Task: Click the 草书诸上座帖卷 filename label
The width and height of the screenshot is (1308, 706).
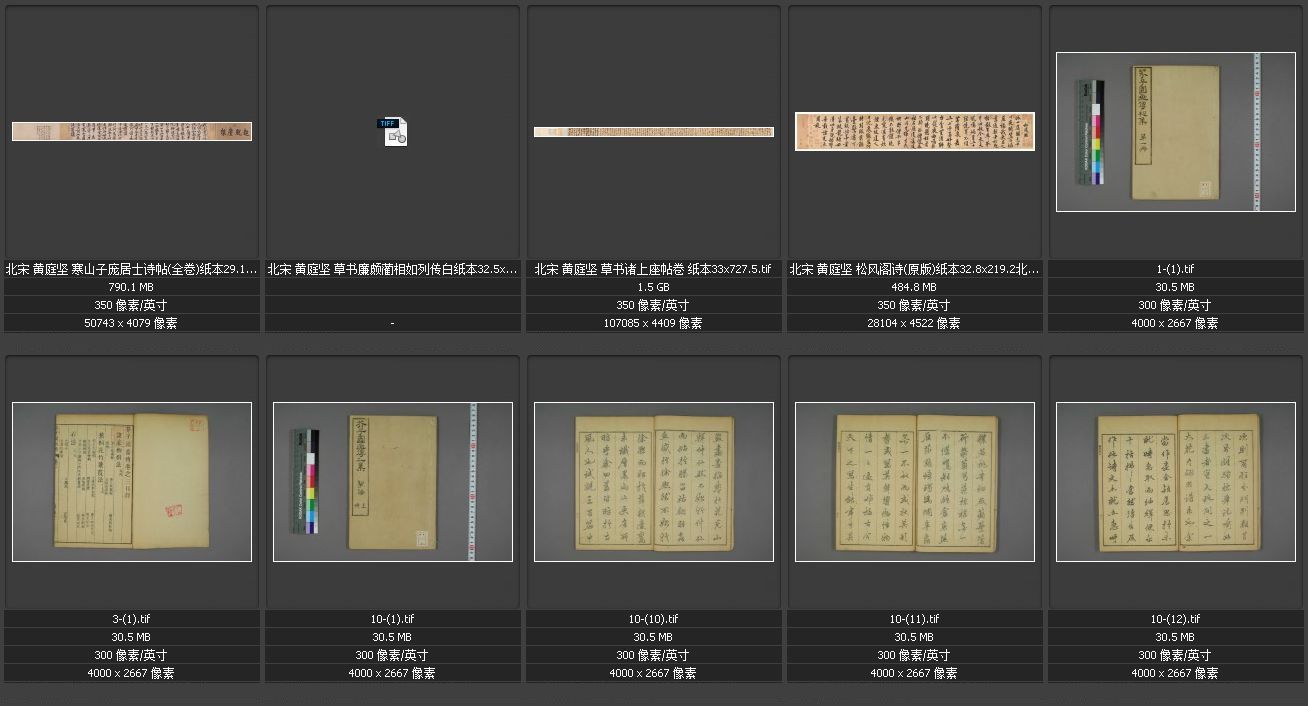Action: coord(653,269)
